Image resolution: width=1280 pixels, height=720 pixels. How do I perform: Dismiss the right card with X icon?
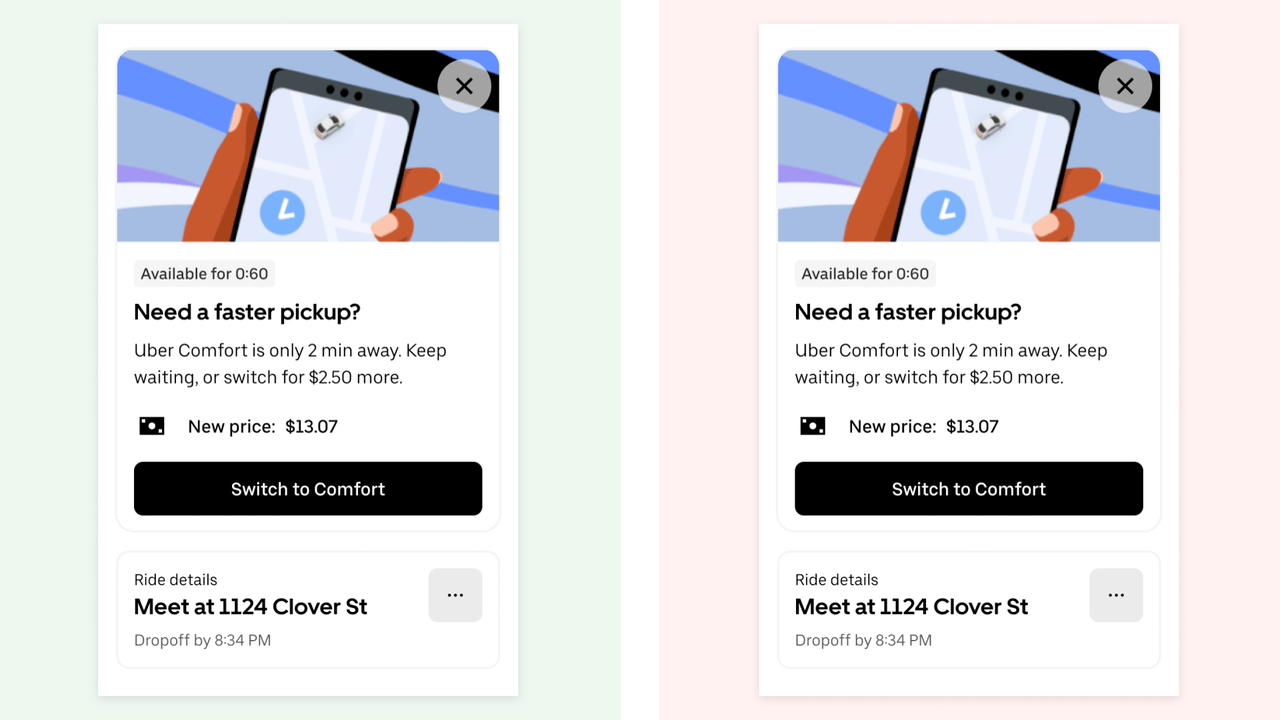pyautogui.click(x=1125, y=86)
